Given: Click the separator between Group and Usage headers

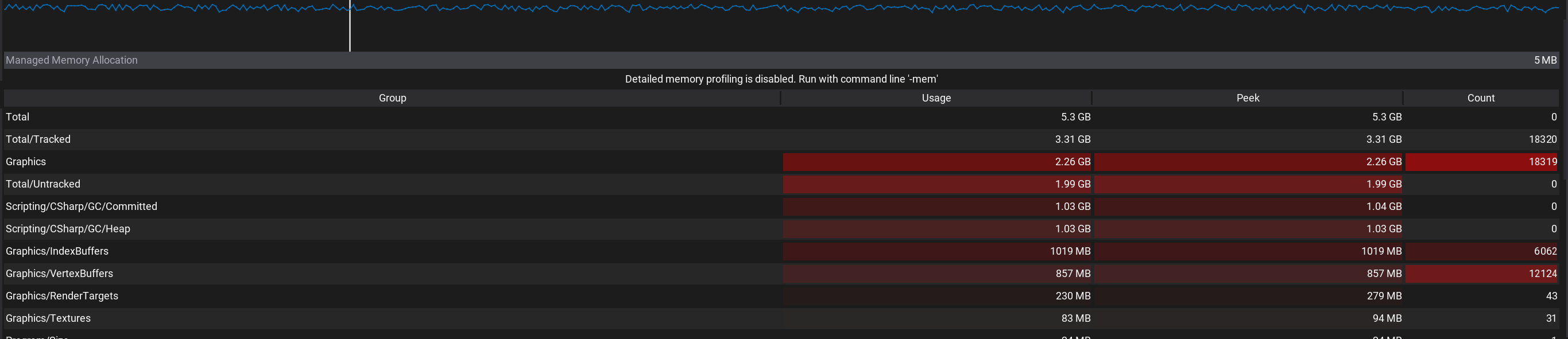Looking at the screenshot, I should point(781,98).
